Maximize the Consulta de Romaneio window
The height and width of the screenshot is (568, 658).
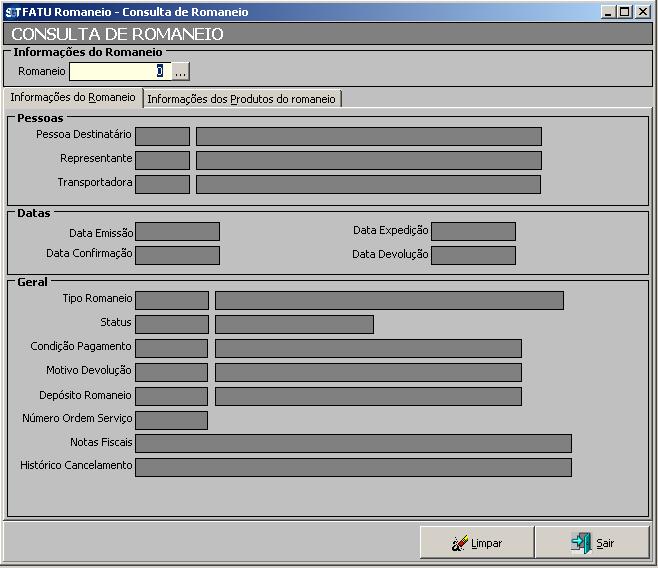[x=625, y=12]
